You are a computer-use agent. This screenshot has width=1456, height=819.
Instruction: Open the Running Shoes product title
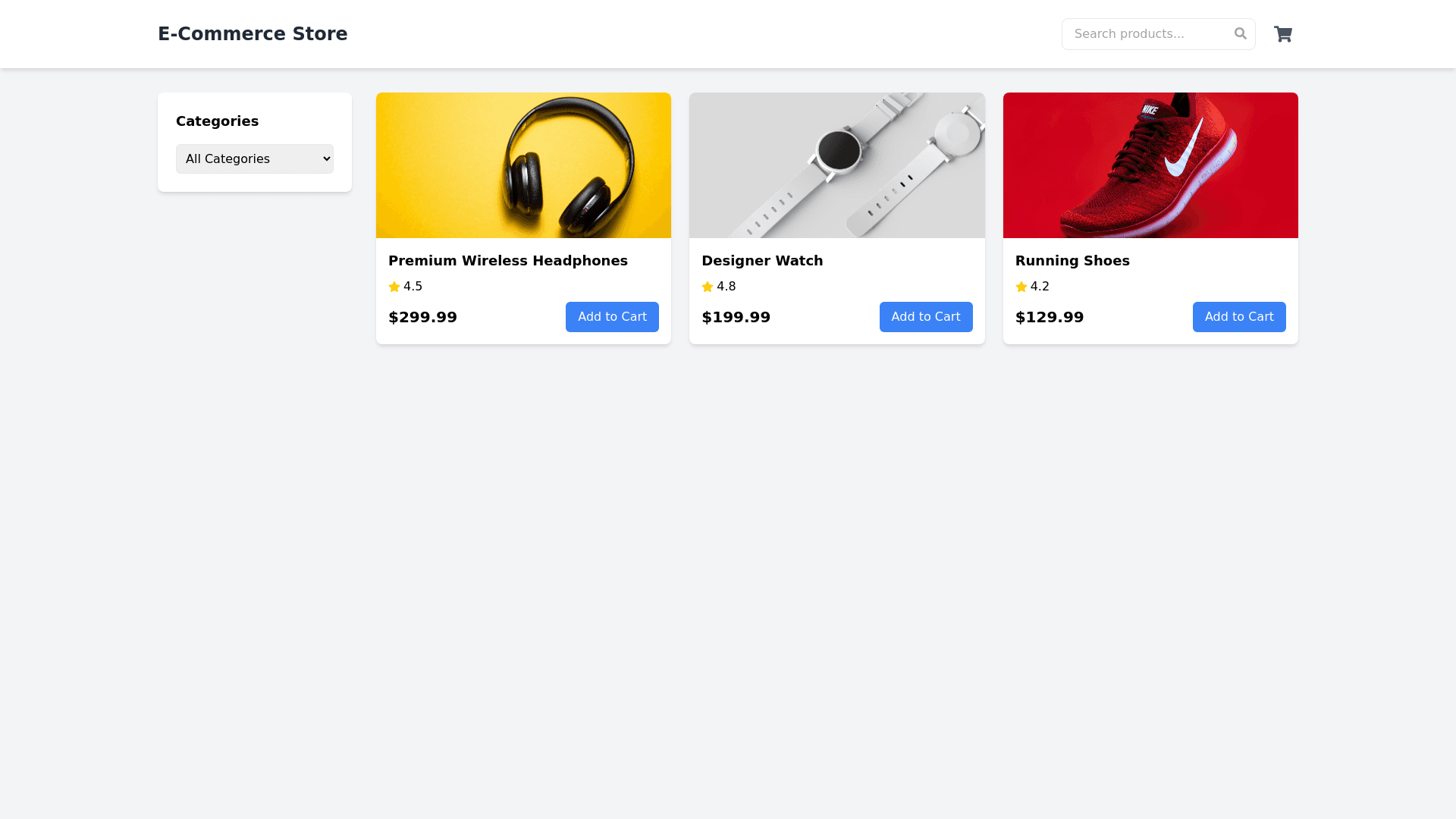(1072, 261)
